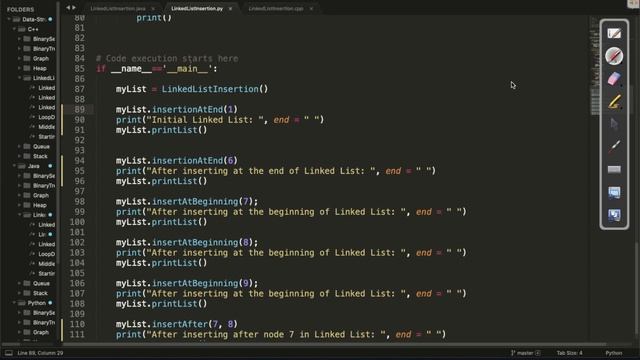Click the side bar toggle icon in status bar

(x=9, y=353)
